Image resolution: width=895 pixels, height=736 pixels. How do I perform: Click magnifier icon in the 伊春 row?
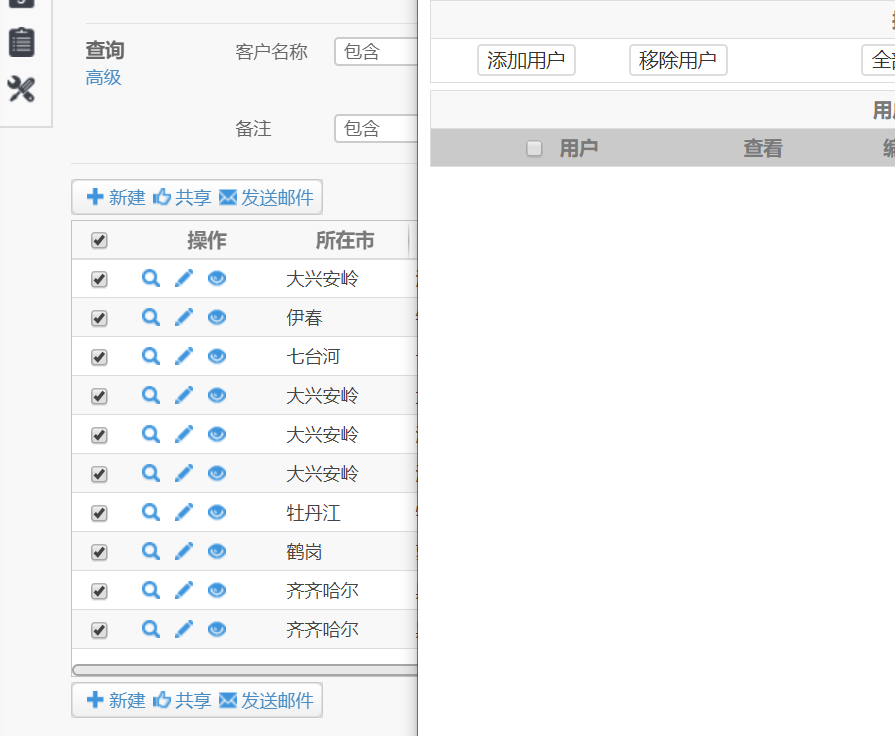click(x=151, y=317)
